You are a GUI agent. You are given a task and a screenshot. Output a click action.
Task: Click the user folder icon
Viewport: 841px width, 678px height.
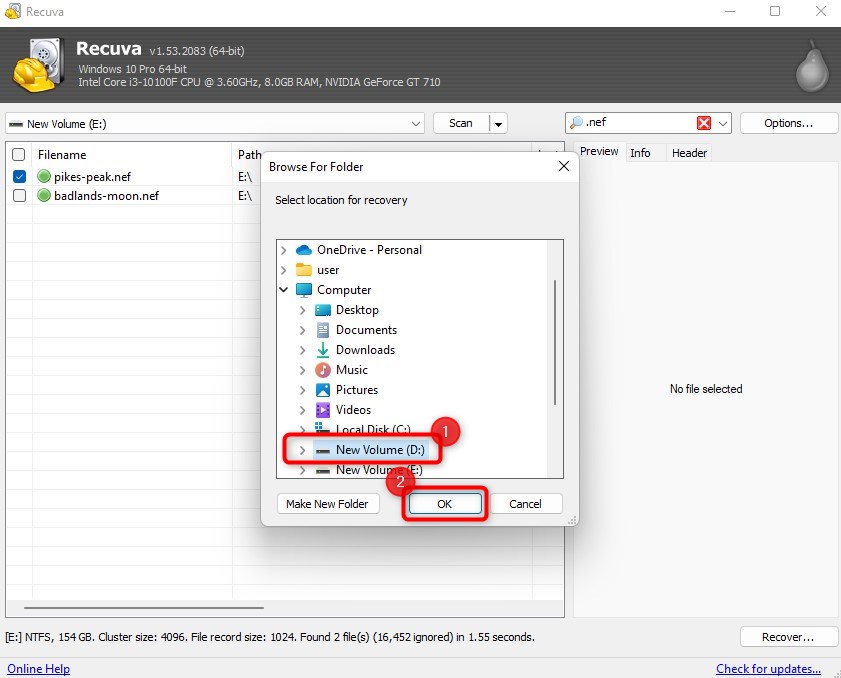[304, 270]
